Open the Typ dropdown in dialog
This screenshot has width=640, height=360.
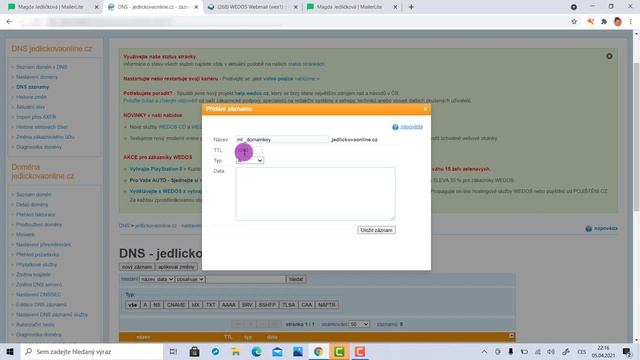[x=250, y=160]
